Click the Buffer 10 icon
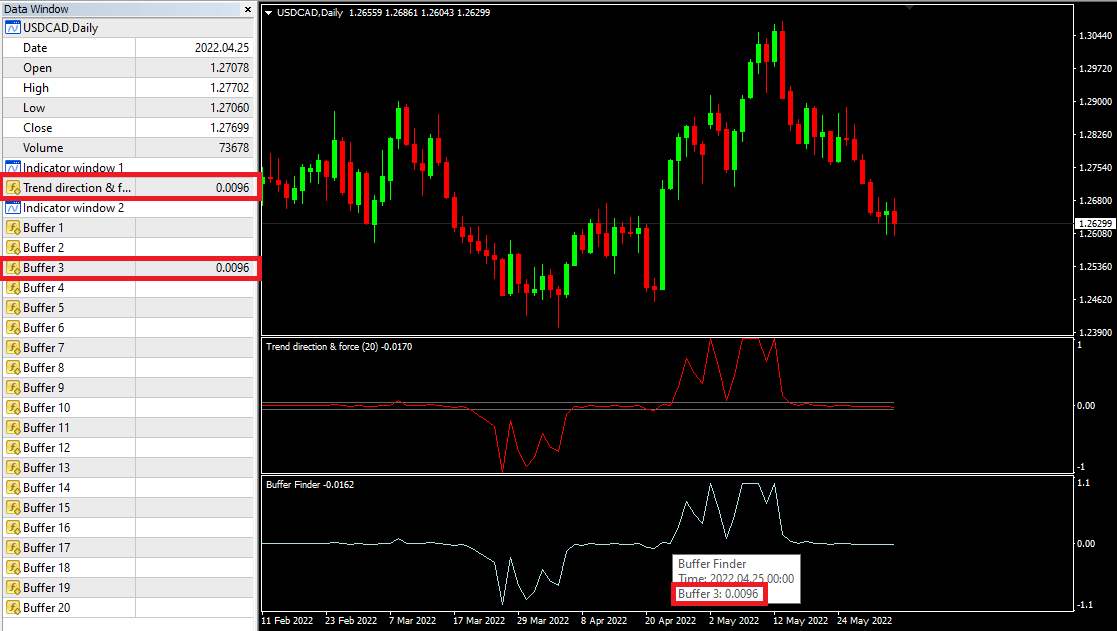The width and height of the screenshot is (1117, 631). pos(13,408)
